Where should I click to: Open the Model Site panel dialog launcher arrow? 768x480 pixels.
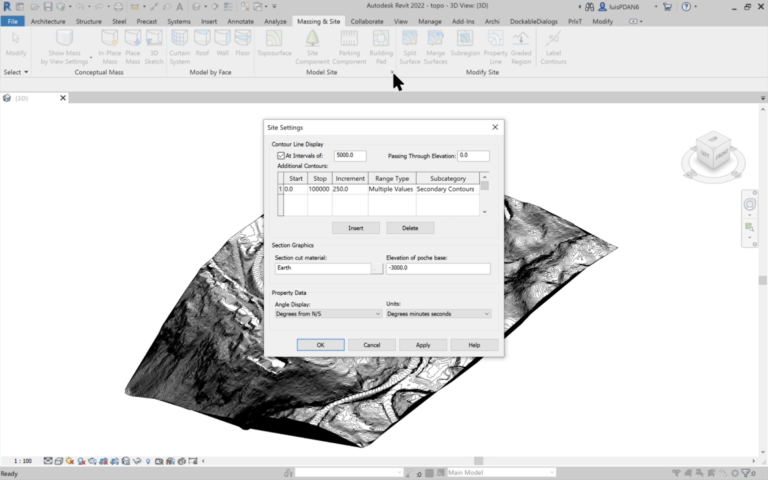[x=392, y=72]
